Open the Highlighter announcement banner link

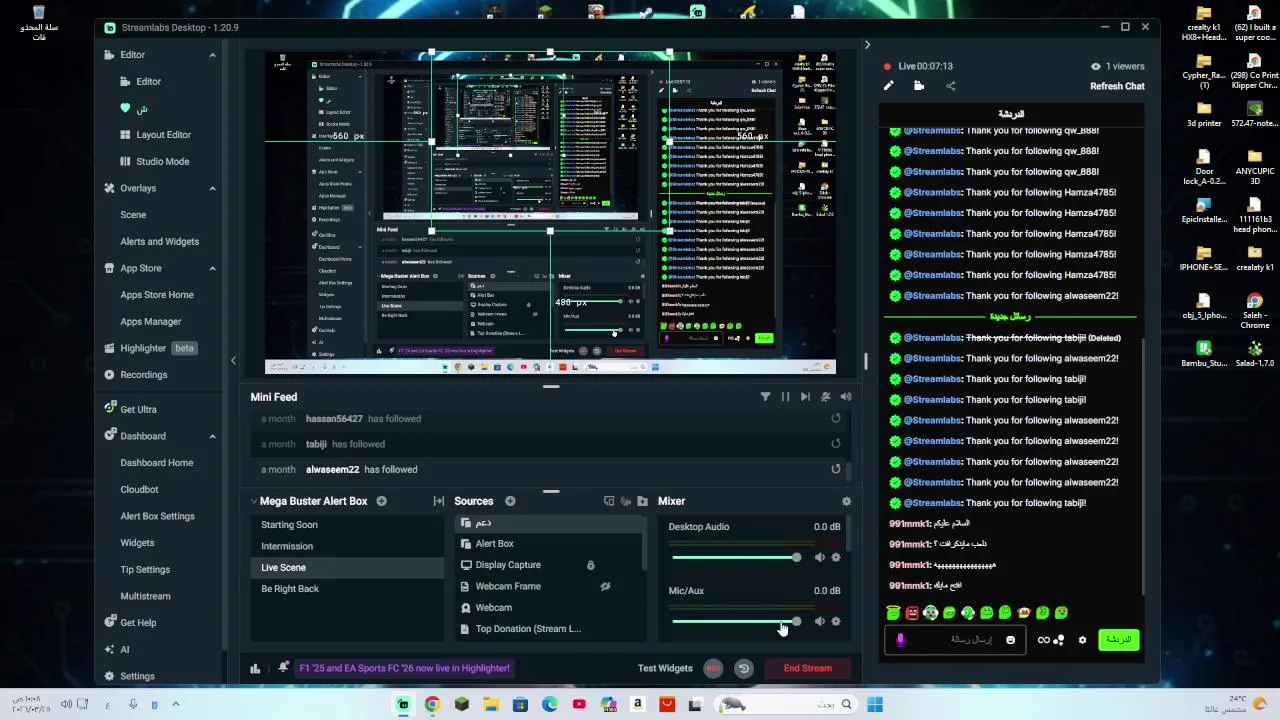[x=404, y=668]
